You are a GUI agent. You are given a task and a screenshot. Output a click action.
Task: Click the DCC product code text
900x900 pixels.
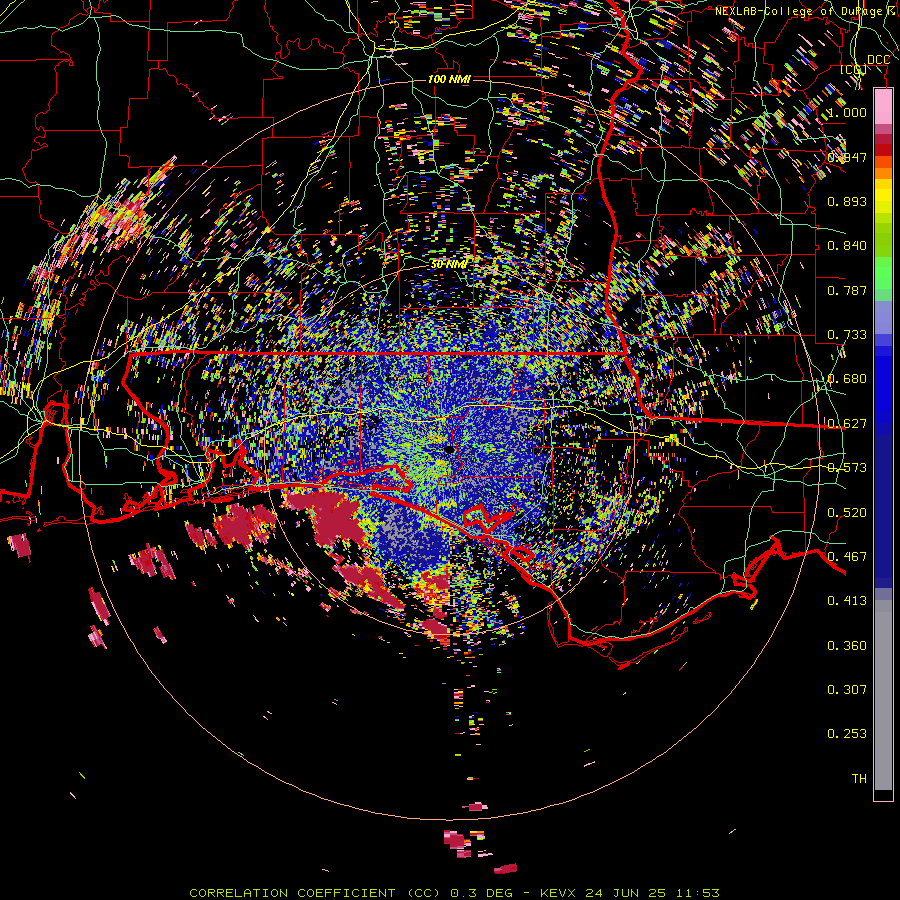(x=878, y=60)
